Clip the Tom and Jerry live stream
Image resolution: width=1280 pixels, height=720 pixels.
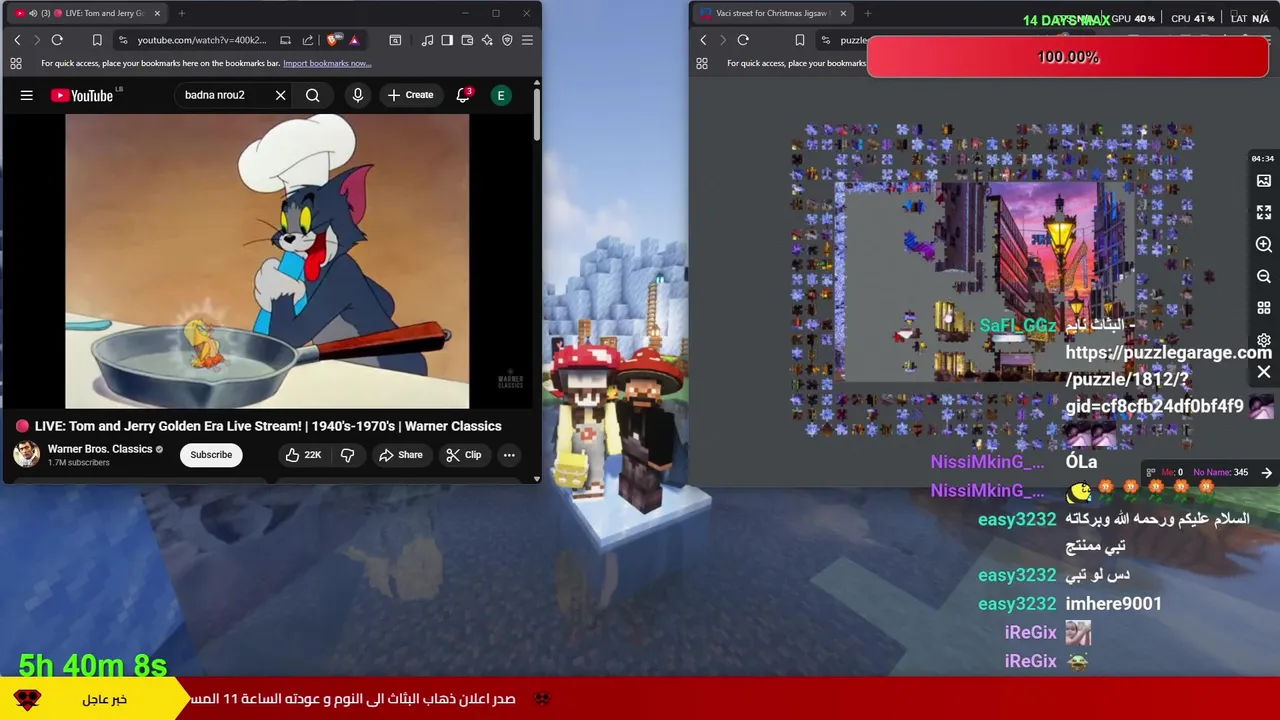pyautogui.click(x=464, y=455)
